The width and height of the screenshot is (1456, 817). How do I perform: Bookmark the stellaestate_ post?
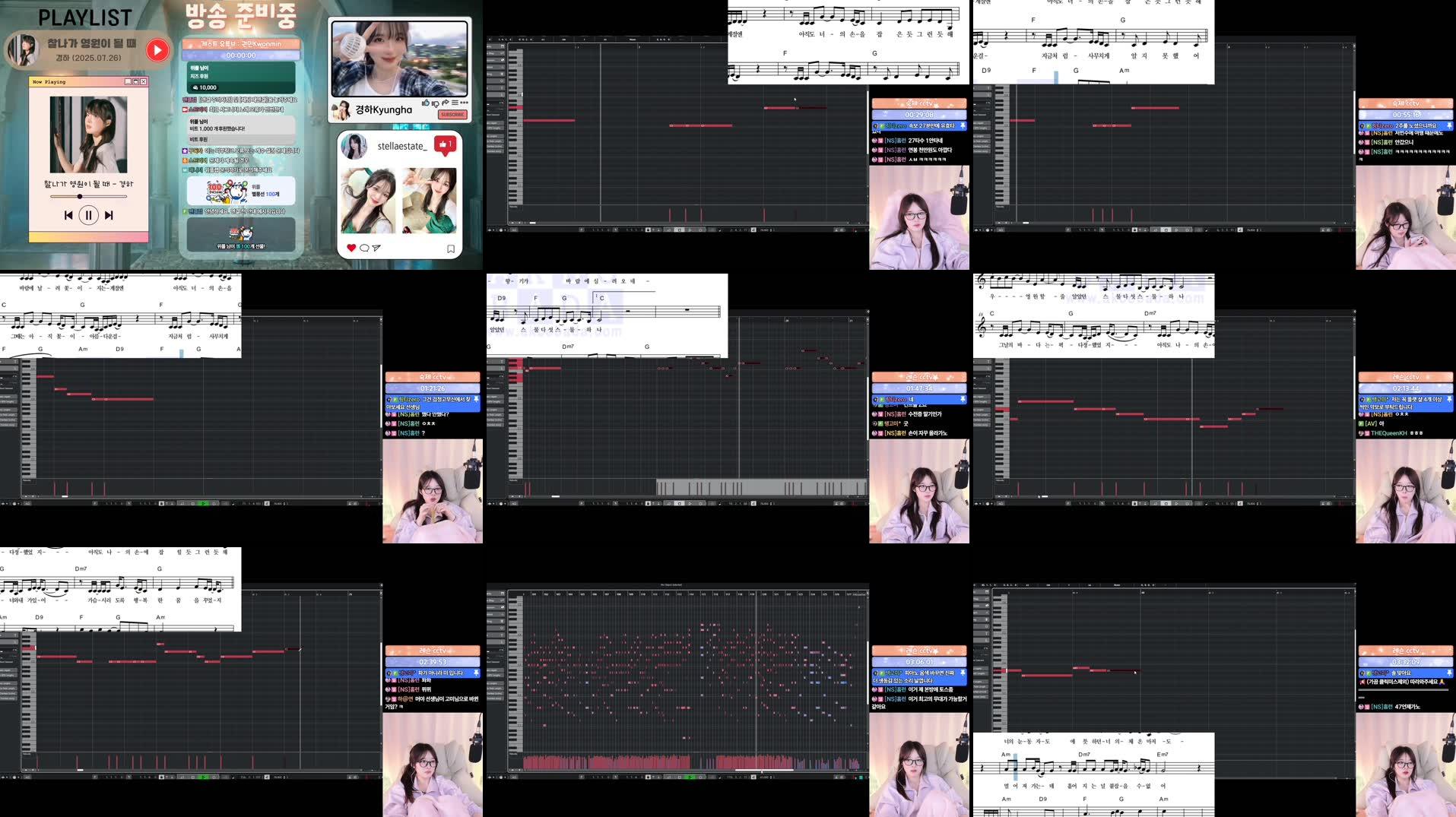point(451,249)
